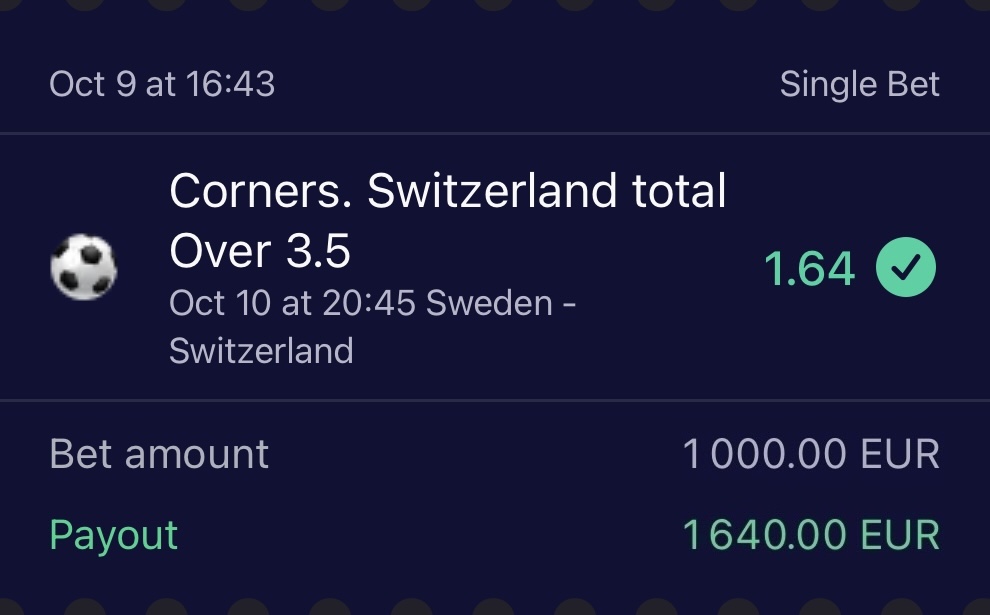Open the Corners. Switzerland total bet title
Image resolution: width=990 pixels, height=615 pixels.
(x=447, y=190)
